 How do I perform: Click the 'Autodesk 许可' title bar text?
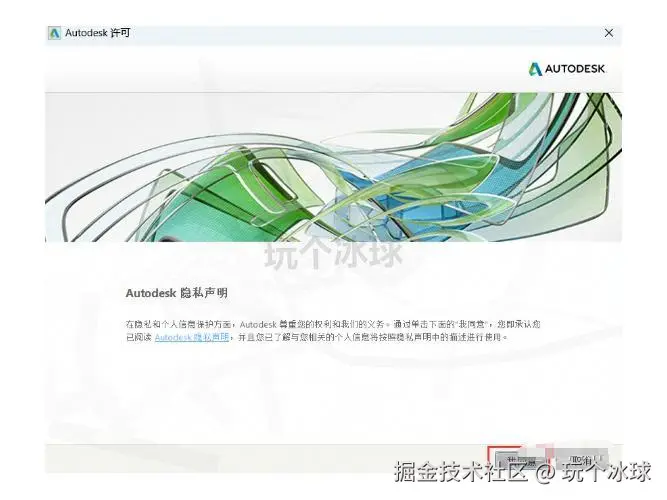click(97, 33)
